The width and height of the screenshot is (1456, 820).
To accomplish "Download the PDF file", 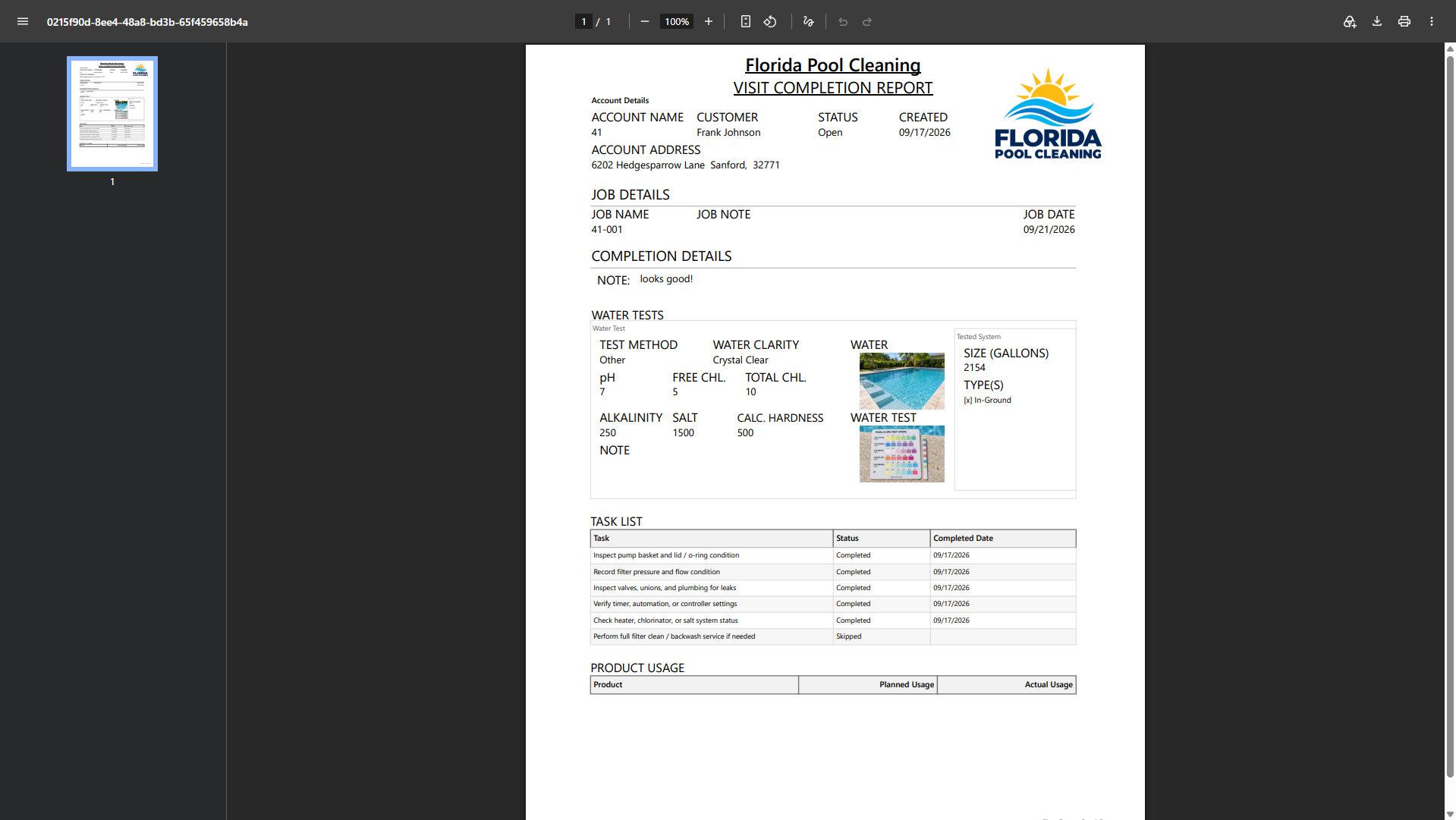I will point(1377,21).
